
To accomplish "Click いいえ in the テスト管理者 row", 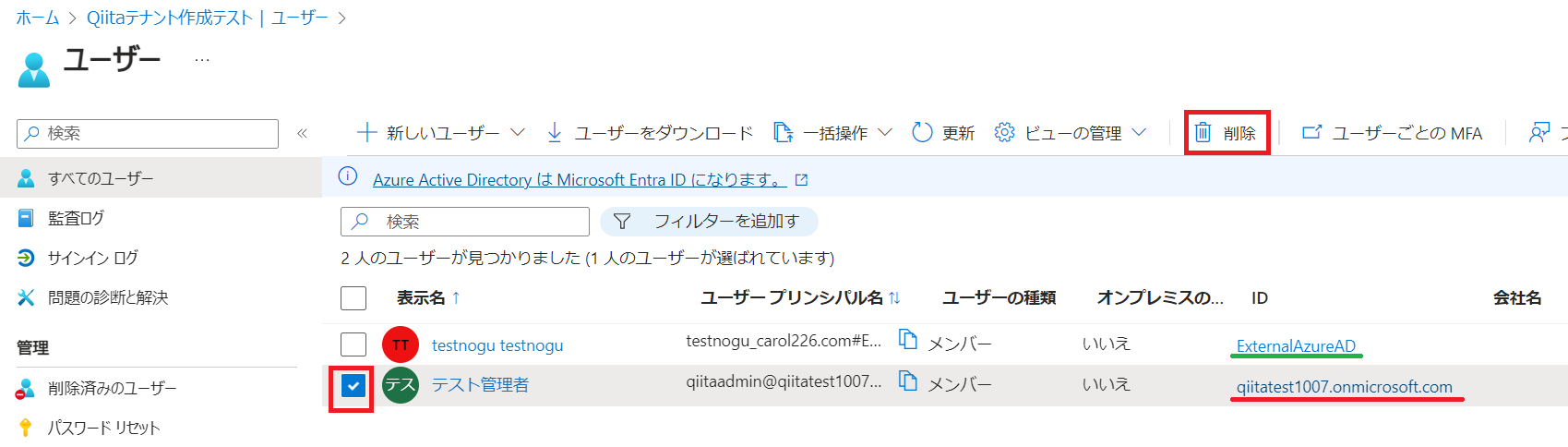I will [x=1107, y=384].
